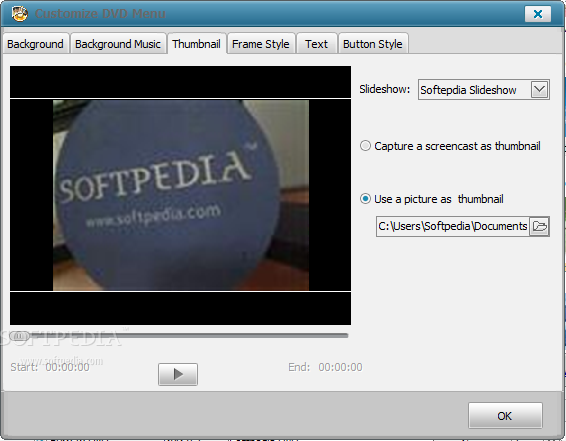Select Capture a screencast as thumbnail

pyautogui.click(x=450, y=146)
